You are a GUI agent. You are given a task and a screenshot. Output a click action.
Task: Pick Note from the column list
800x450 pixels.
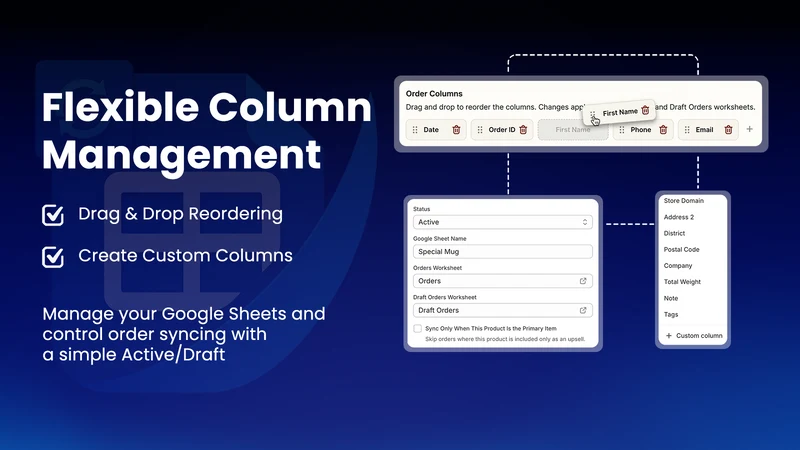pyautogui.click(x=671, y=298)
